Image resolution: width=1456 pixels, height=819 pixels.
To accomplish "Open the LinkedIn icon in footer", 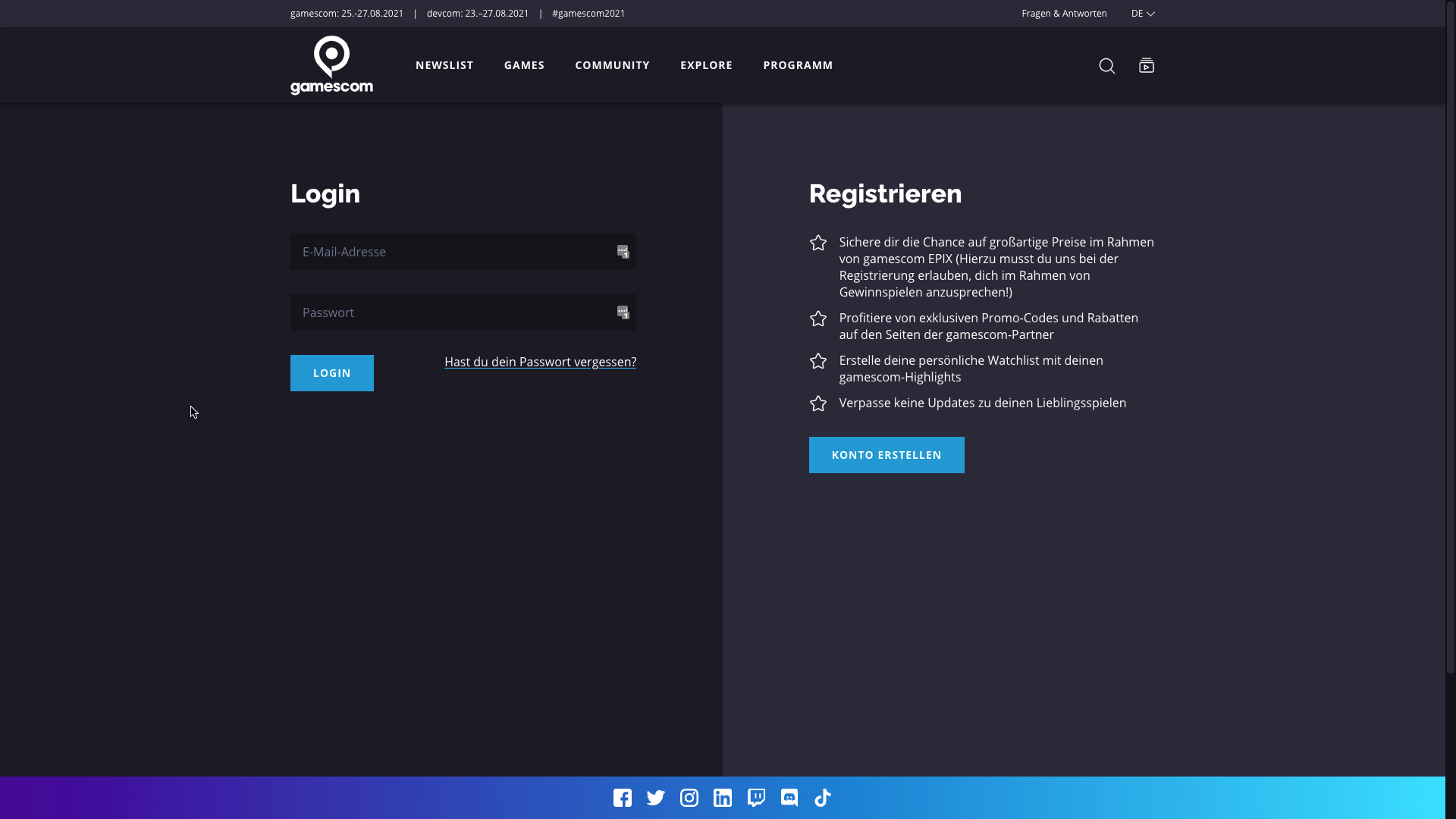I will click(x=723, y=798).
